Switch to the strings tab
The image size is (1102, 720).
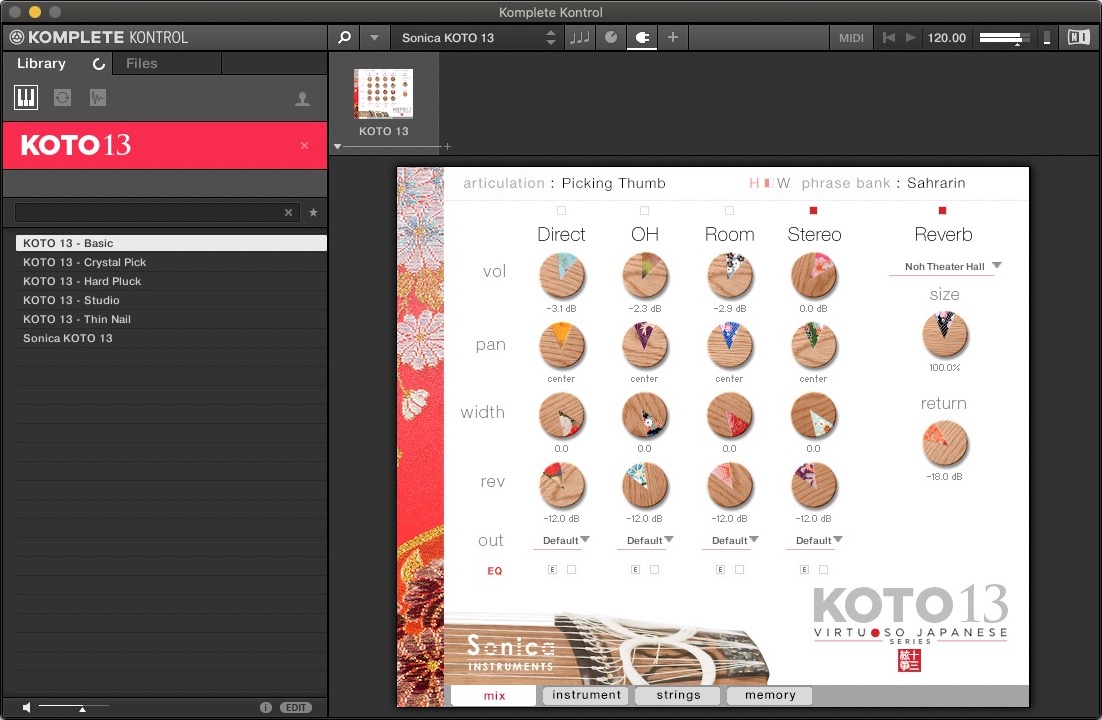click(677, 695)
